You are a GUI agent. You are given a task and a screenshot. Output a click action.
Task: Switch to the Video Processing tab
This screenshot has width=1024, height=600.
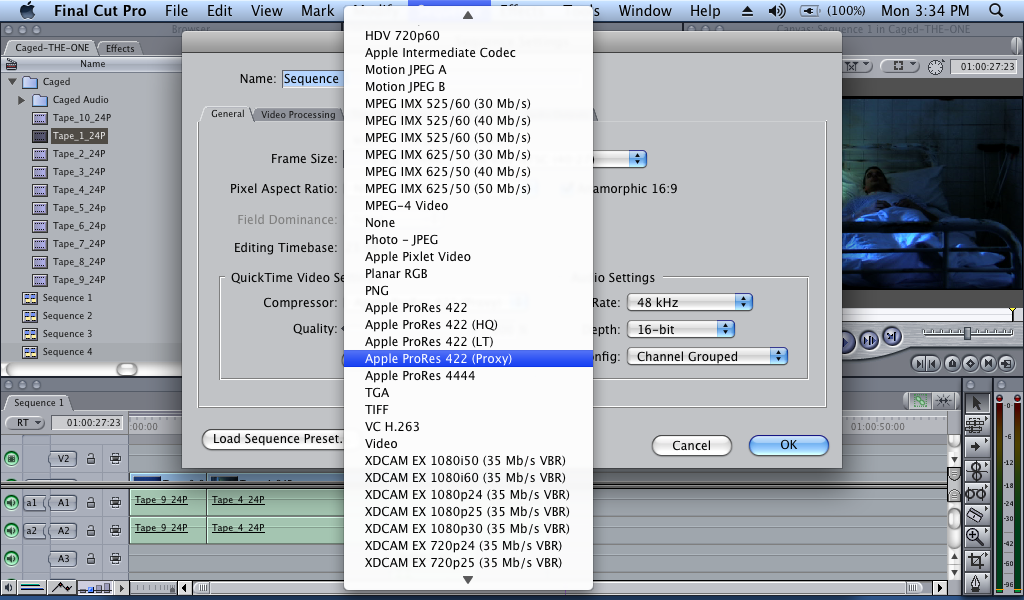click(x=298, y=114)
